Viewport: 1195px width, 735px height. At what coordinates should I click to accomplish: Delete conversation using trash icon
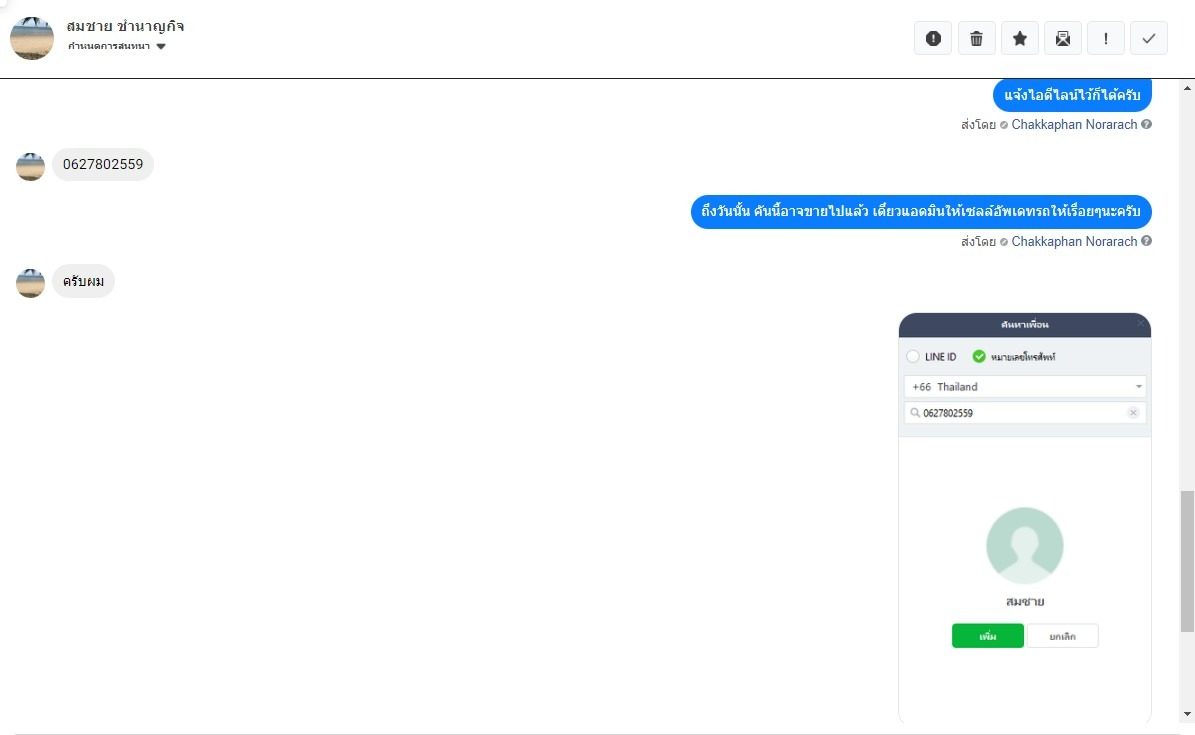[976, 39]
